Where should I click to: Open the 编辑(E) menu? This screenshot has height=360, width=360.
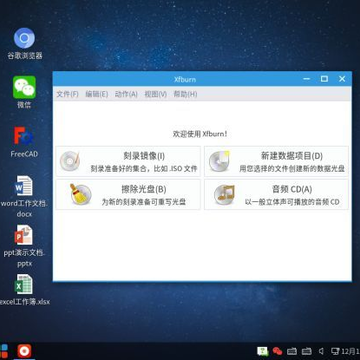[x=97, y=94]
